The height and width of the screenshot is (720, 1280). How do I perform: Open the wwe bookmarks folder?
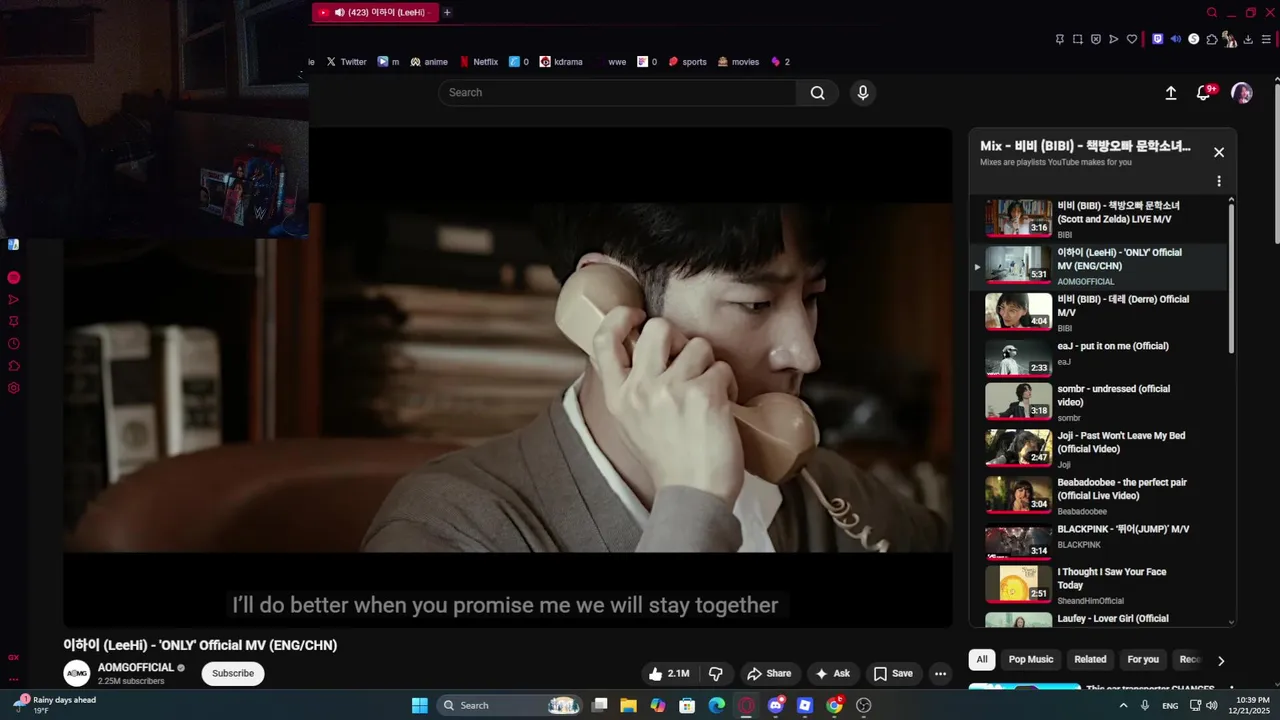tap(611, 62)
